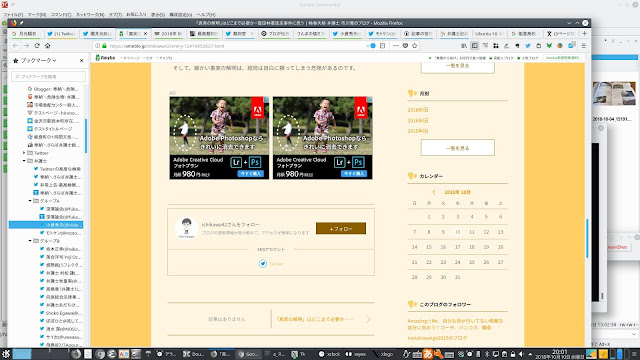
Task: Open the 「真実の解明」 next article link
Action: 314,319
